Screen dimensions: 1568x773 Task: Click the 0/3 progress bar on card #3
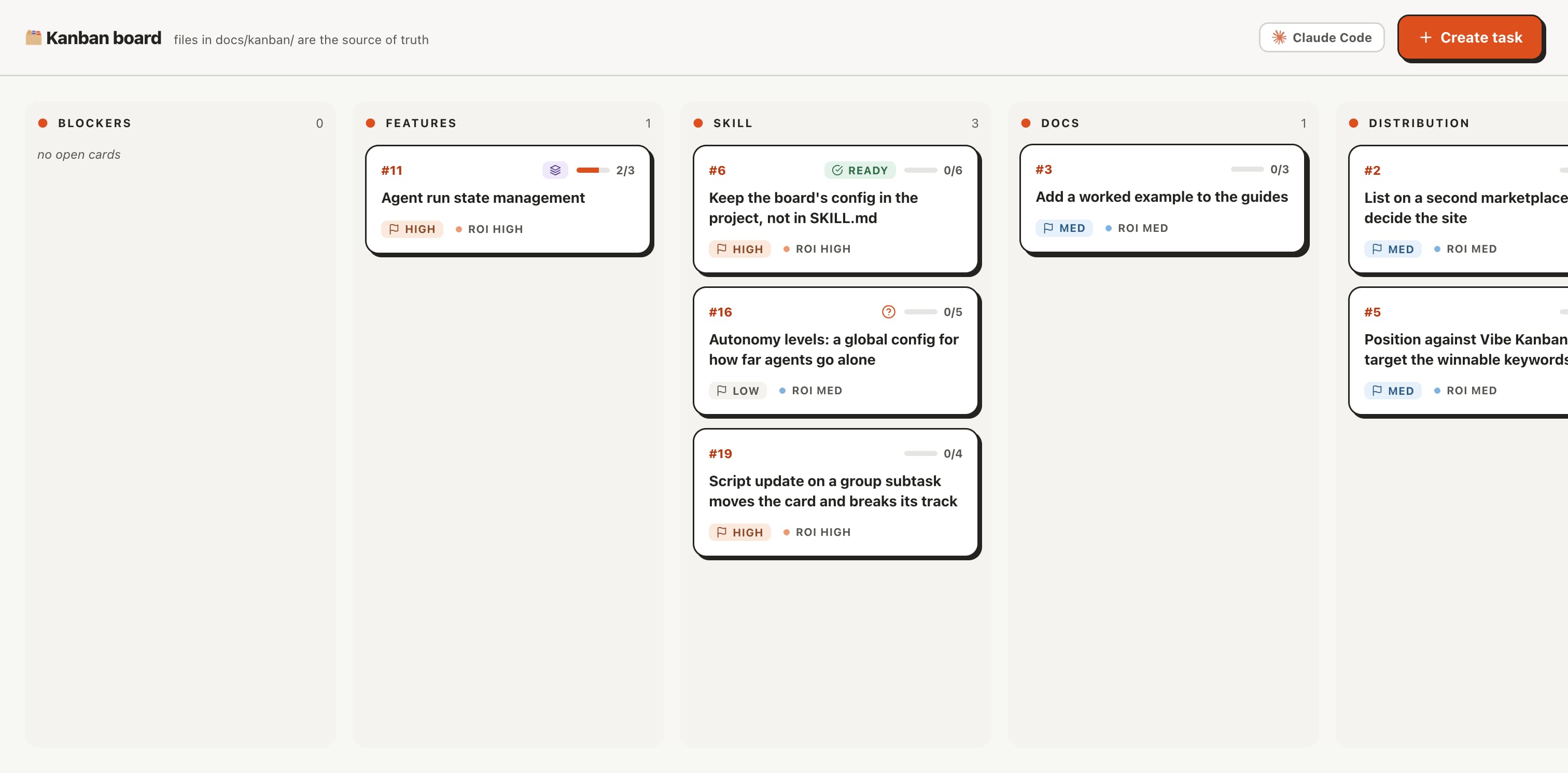1247,169
